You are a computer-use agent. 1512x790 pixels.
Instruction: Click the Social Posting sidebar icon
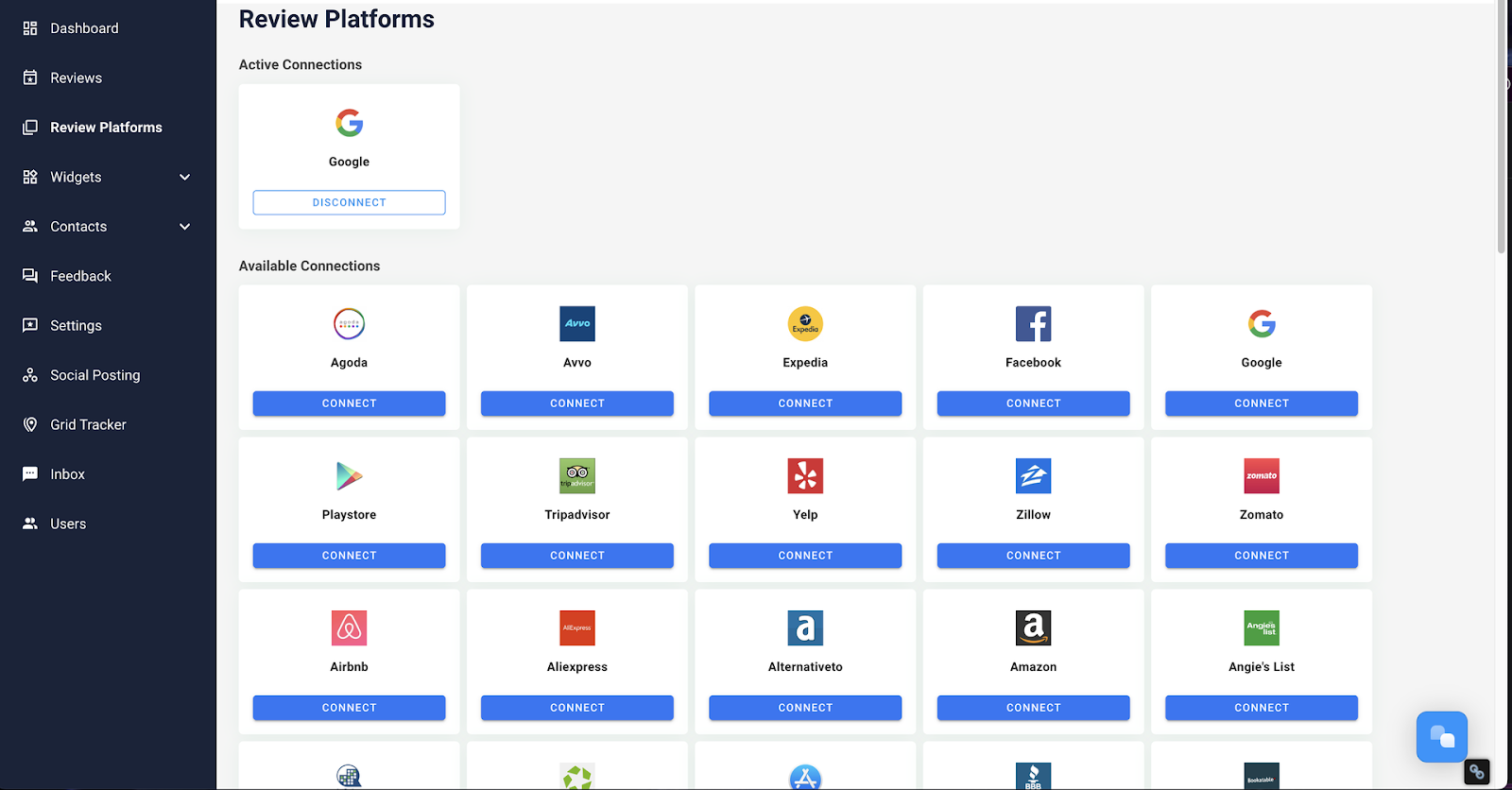point(30,375)
